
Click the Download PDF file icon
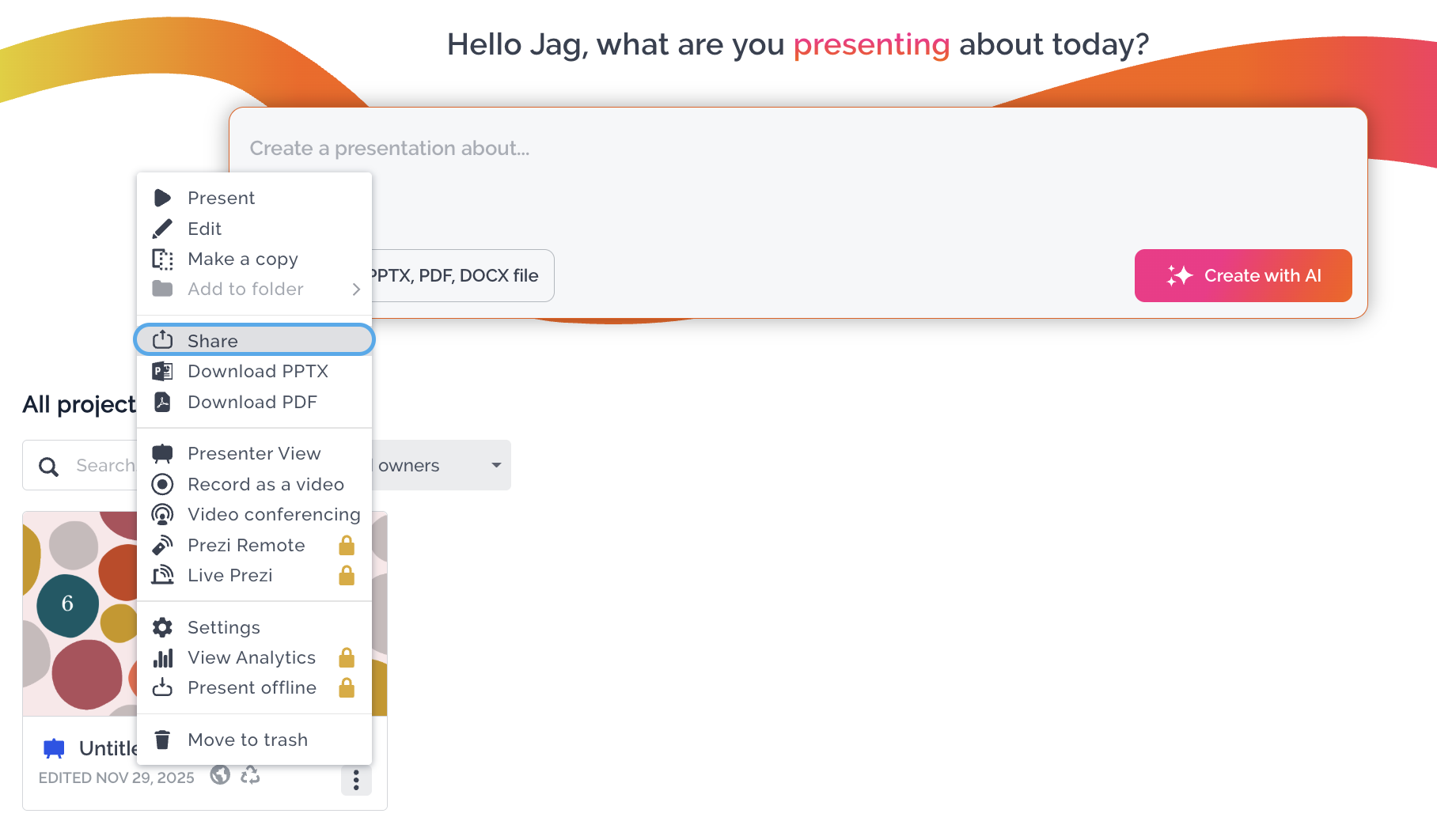[x=162, y=402]
